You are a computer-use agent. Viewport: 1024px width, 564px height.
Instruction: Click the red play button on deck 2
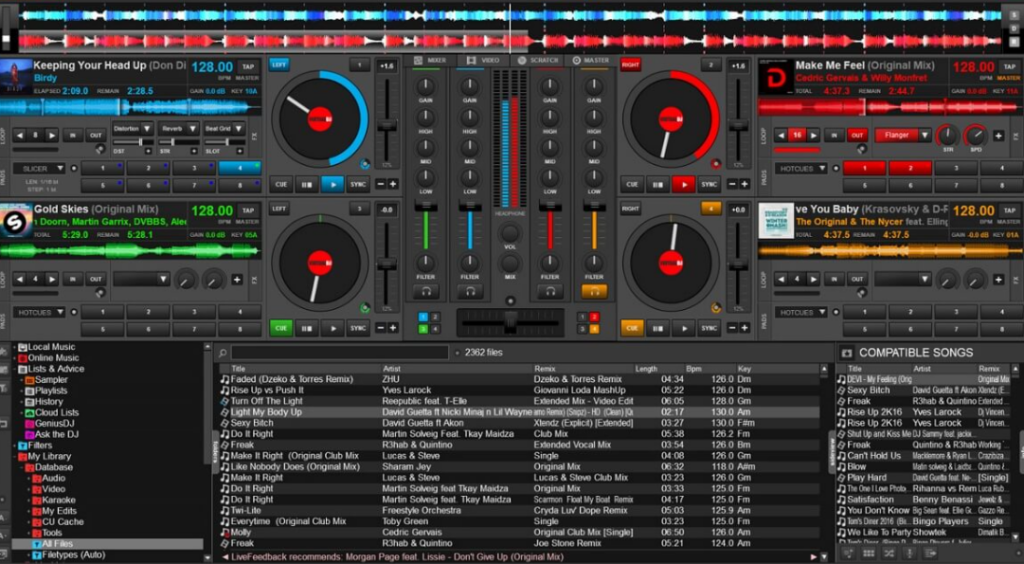[x=684, y=185]
